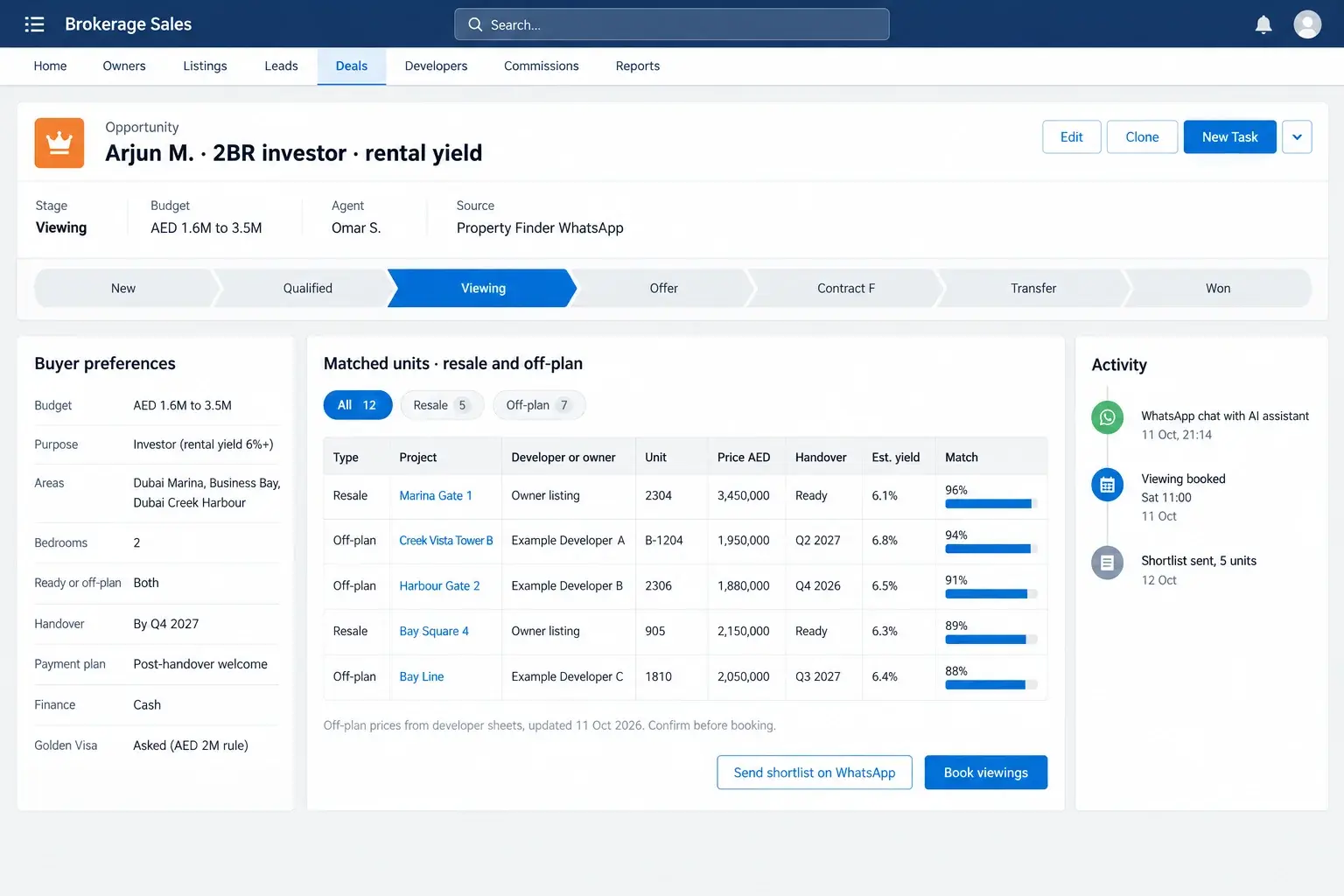Click the WhatsApp chat activity icon

tap(1107, 417)
